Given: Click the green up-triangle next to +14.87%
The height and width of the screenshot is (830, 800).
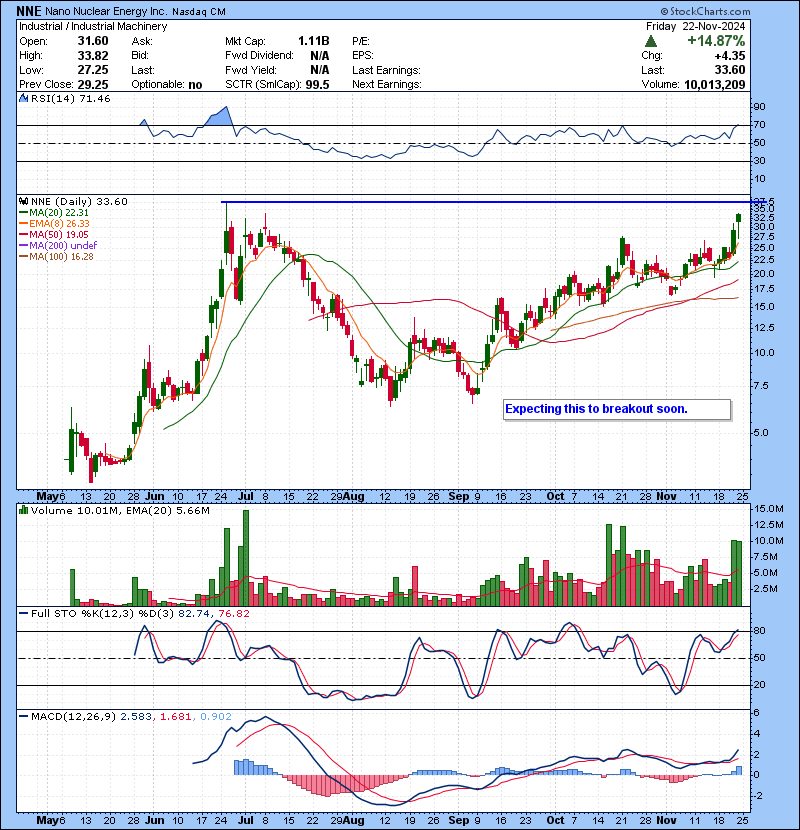Looking at the screenshot, I should pyautogui.click(x=651, y=41).
